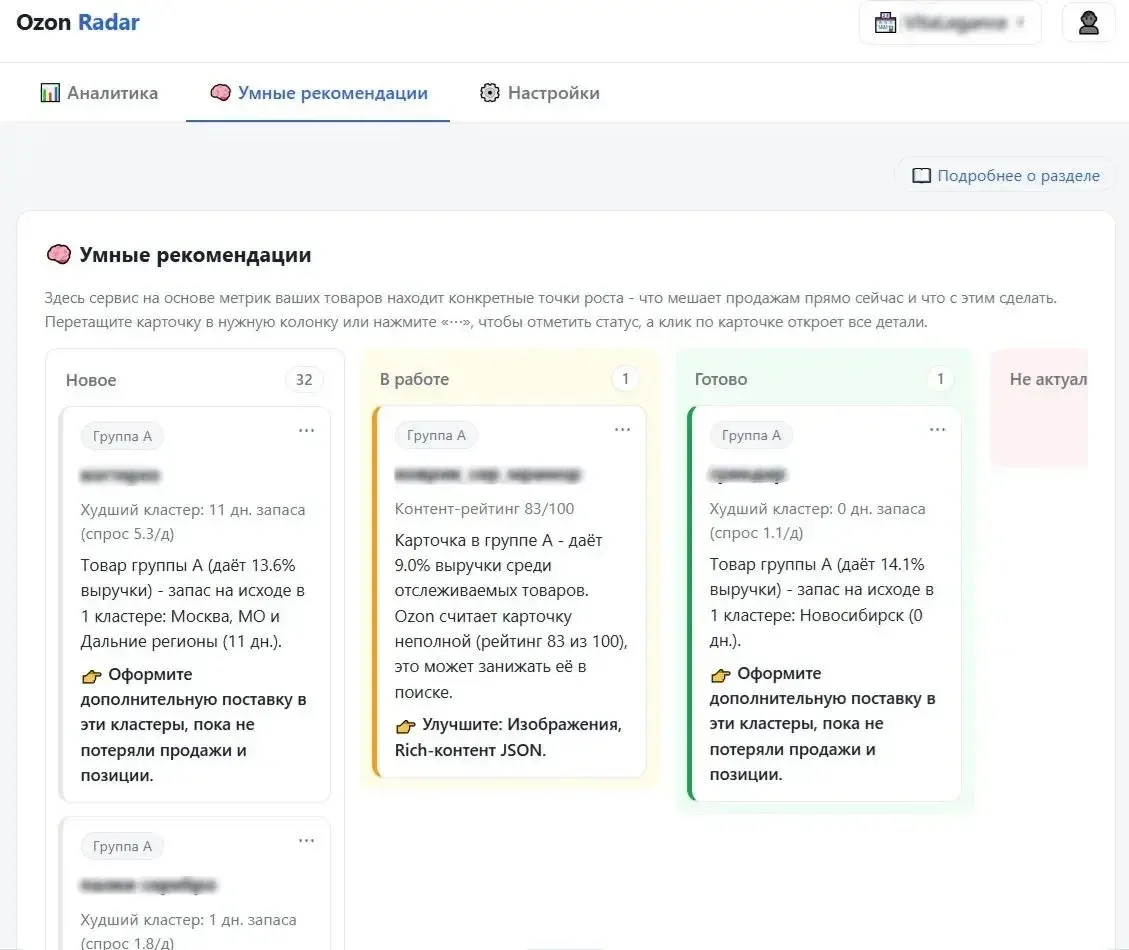Click the count badge in Готово column
The width and height of the screenshot is (1129, 950).
(x=940, y=379)
